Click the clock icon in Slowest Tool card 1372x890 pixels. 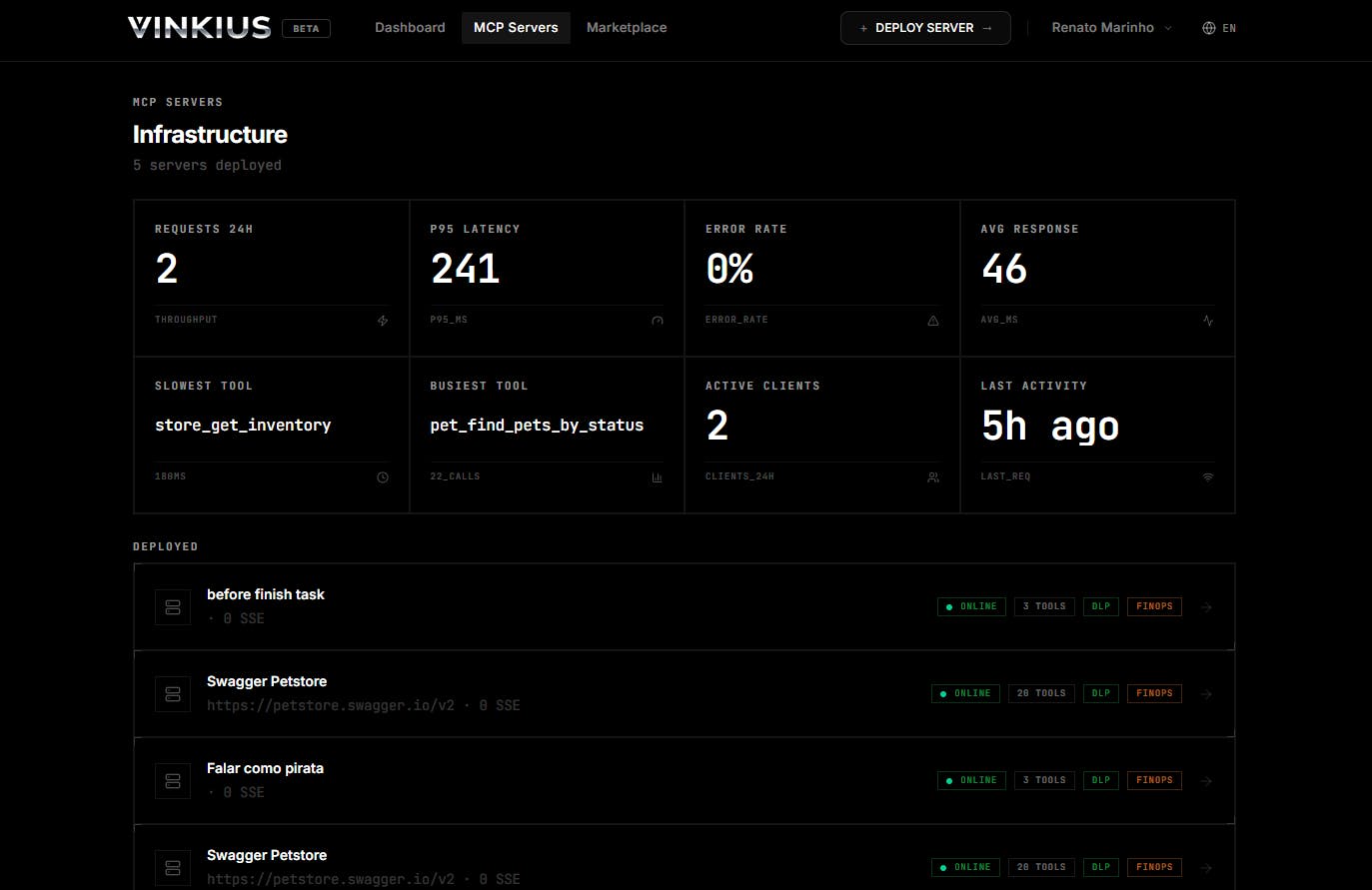point(383,477)
